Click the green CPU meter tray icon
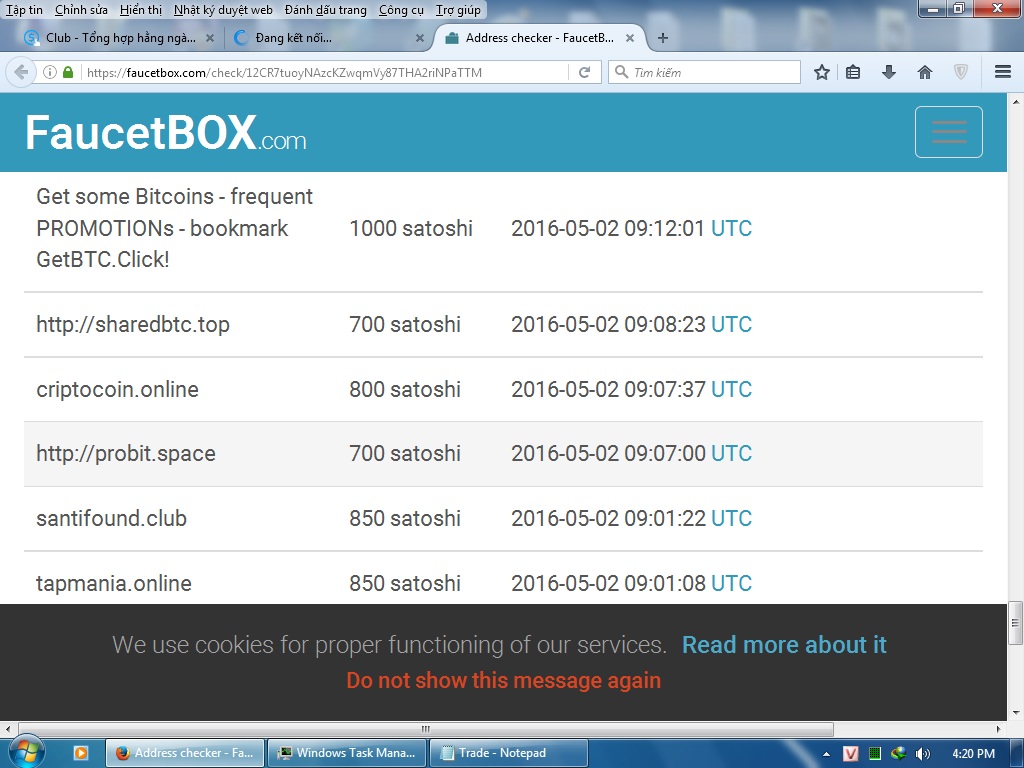Screen dimensions: 1024x768 pyautogui.click(x=874, y=754)
